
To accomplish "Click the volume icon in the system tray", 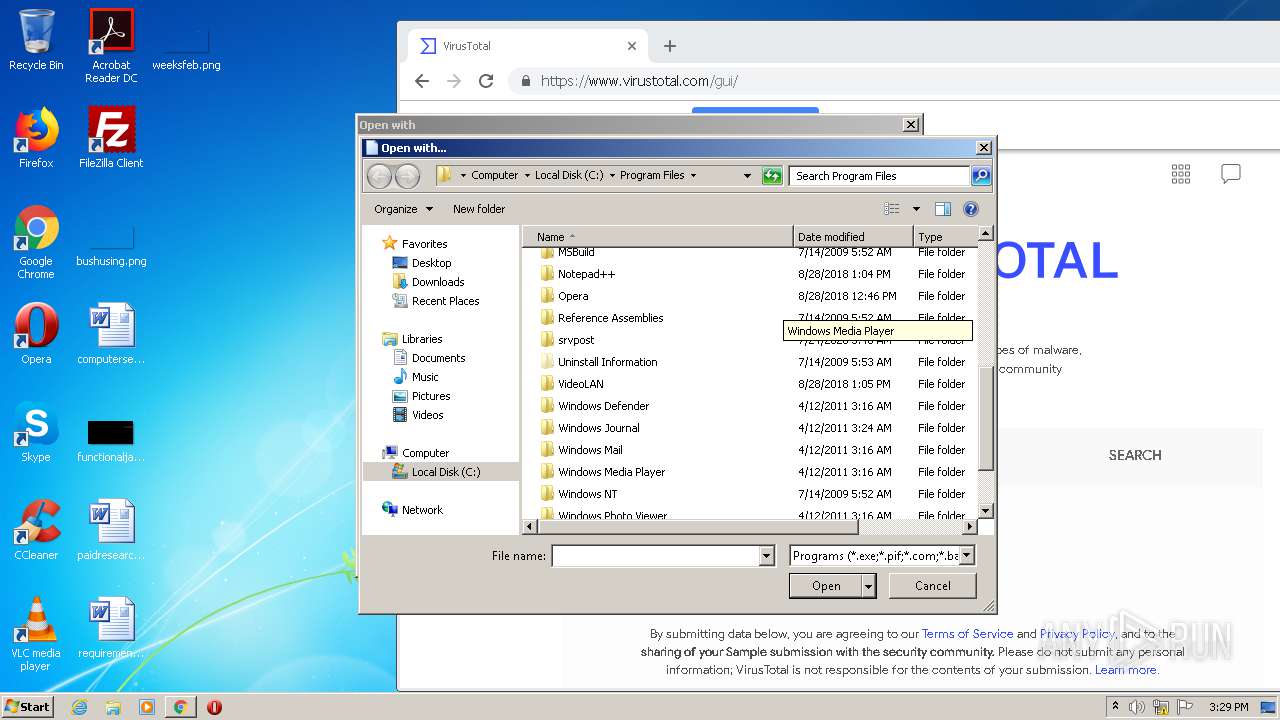I will [1137, 707].
